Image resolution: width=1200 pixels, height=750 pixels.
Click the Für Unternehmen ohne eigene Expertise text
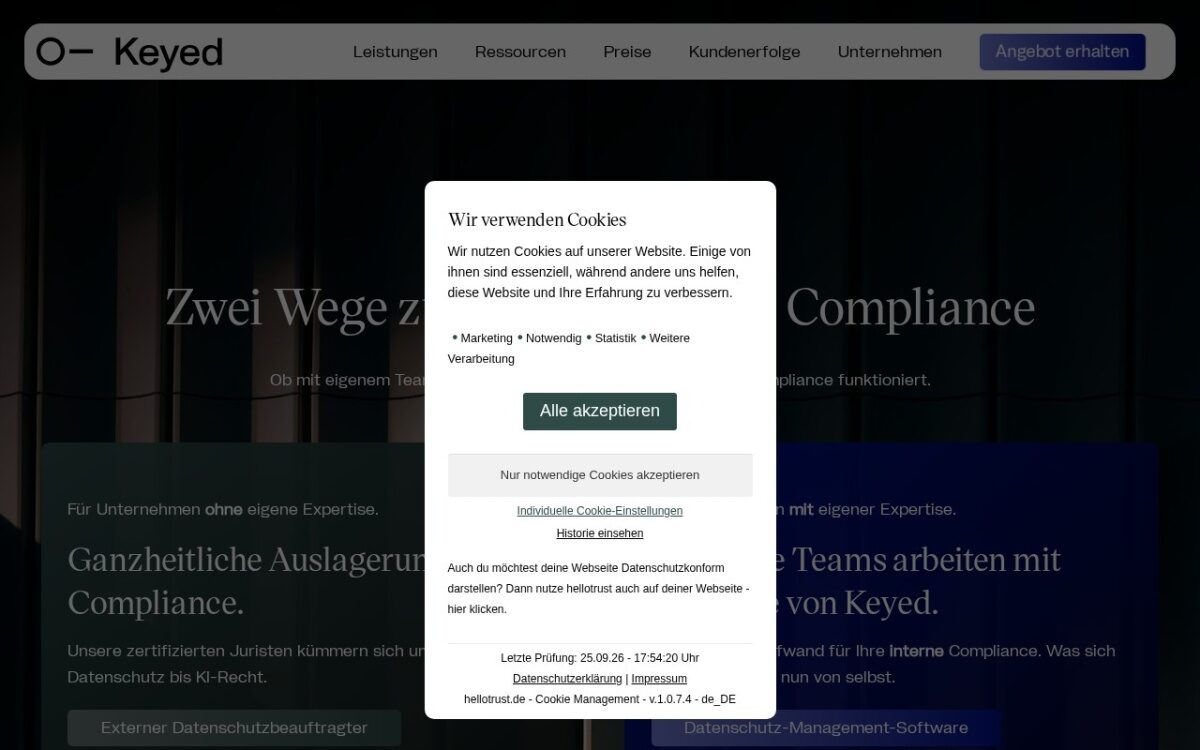223,510
